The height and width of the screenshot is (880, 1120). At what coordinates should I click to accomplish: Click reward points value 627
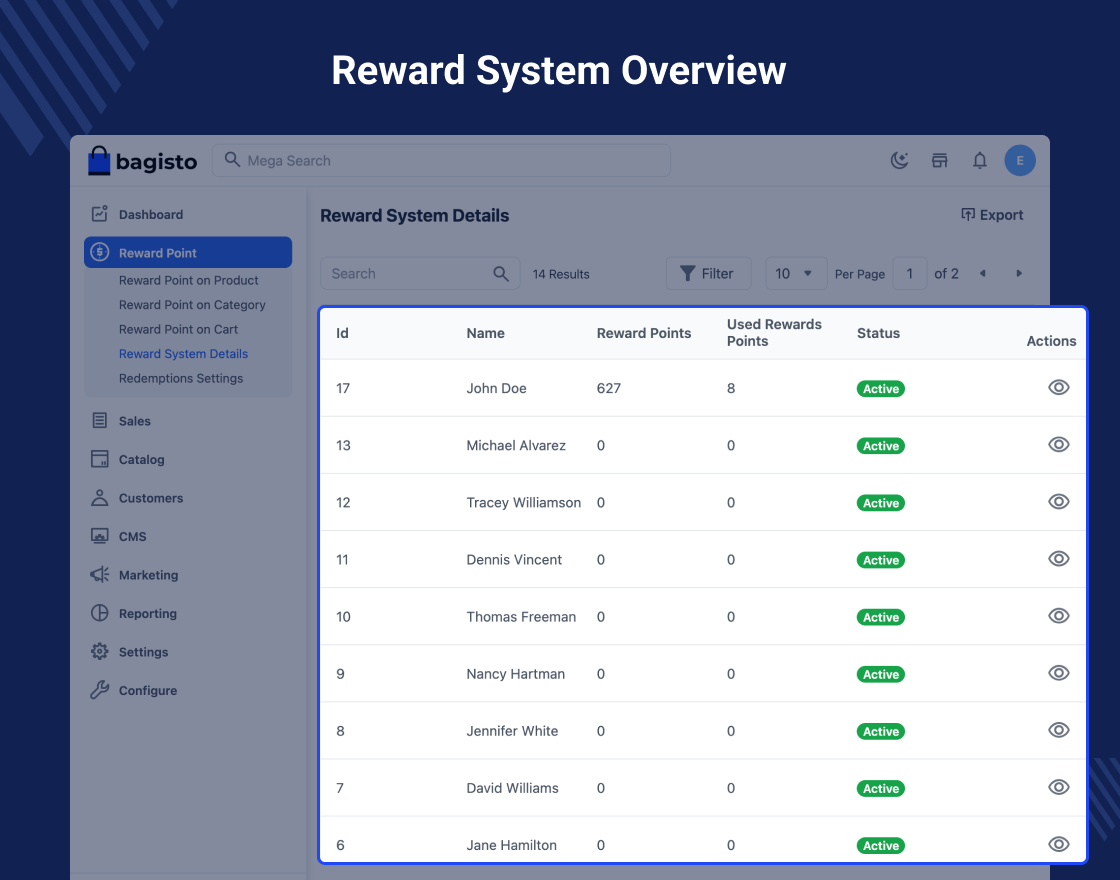[x=609, y=389]
